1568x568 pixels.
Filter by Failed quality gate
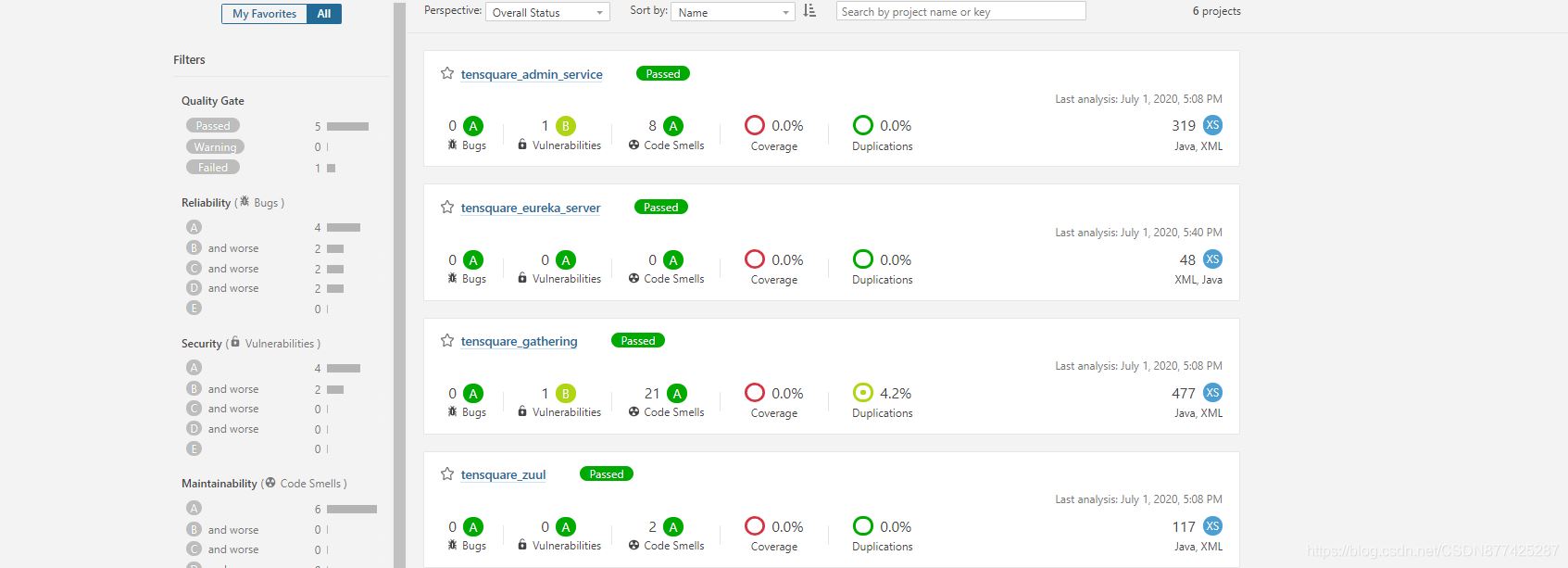213,168
